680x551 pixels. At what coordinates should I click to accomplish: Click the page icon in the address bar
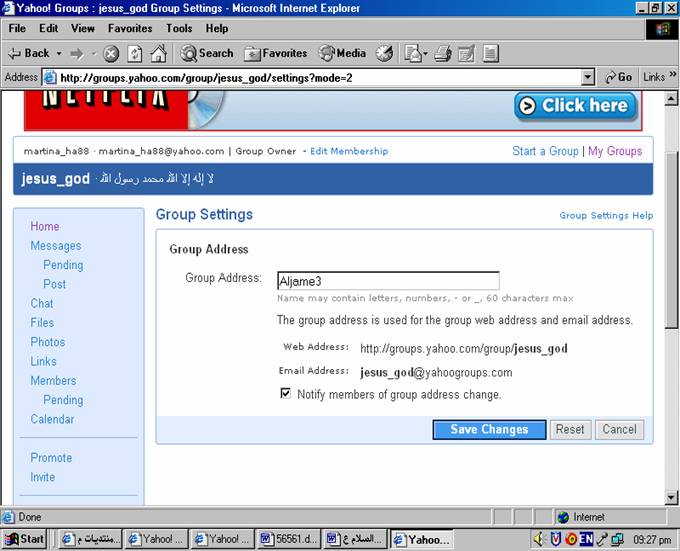(x=50, y=78)
